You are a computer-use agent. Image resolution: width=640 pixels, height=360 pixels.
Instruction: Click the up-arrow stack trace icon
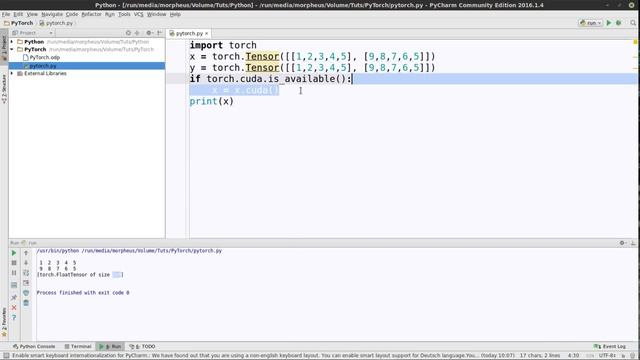(x=26, y=253)
